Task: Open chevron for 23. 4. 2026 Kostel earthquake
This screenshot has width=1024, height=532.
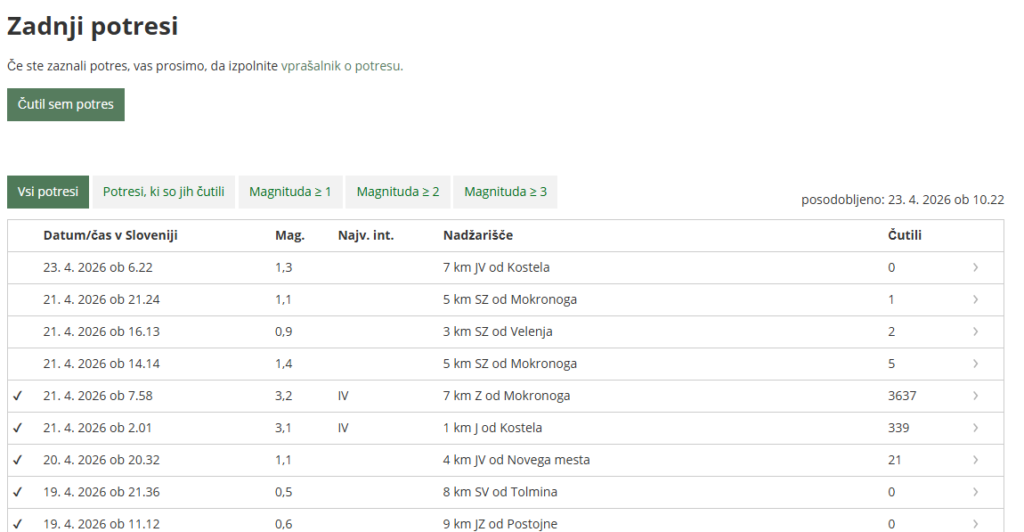Action: pos(975,268)
